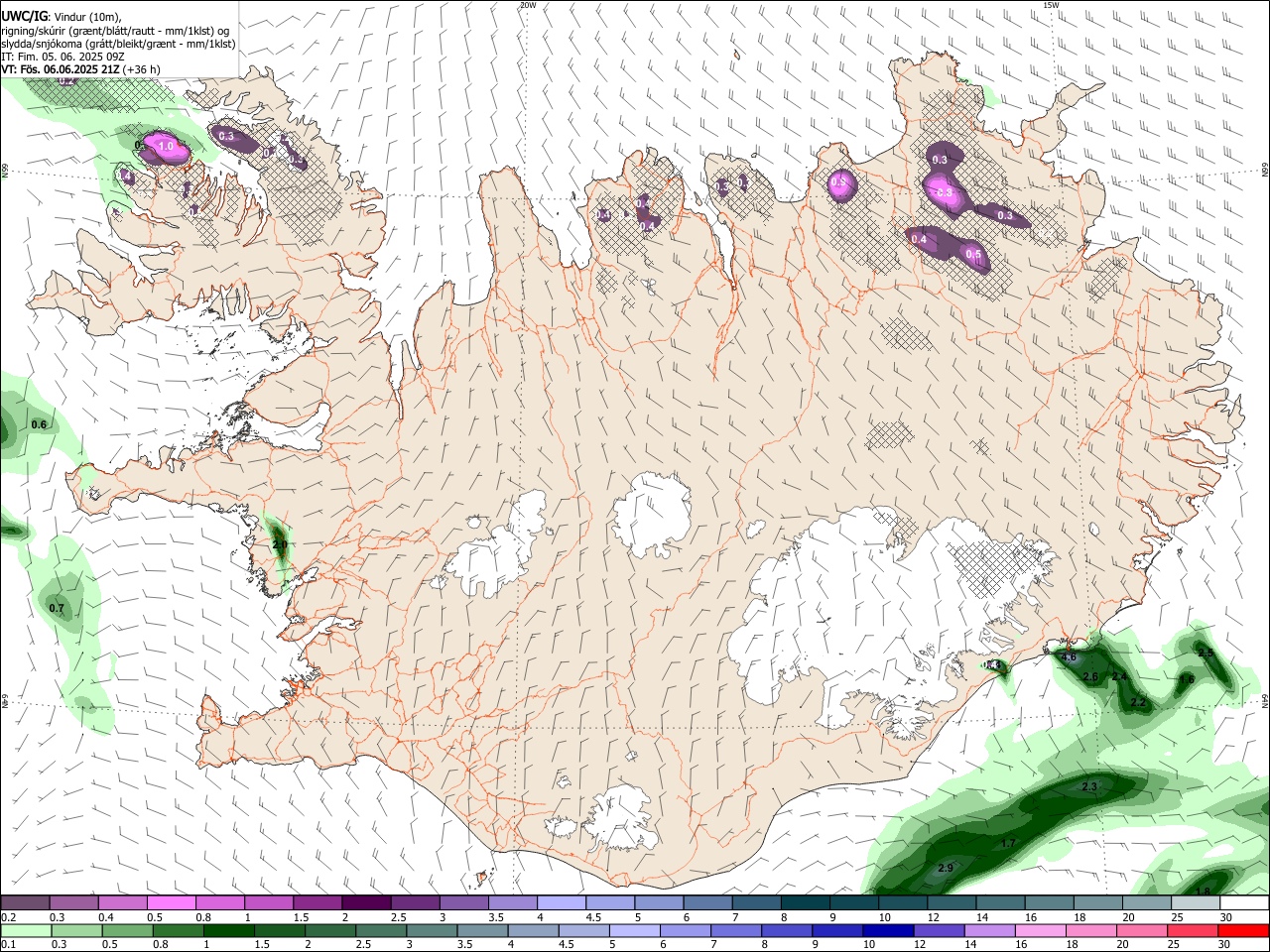Click white snow legend swatch after 30

[1244, 902]
